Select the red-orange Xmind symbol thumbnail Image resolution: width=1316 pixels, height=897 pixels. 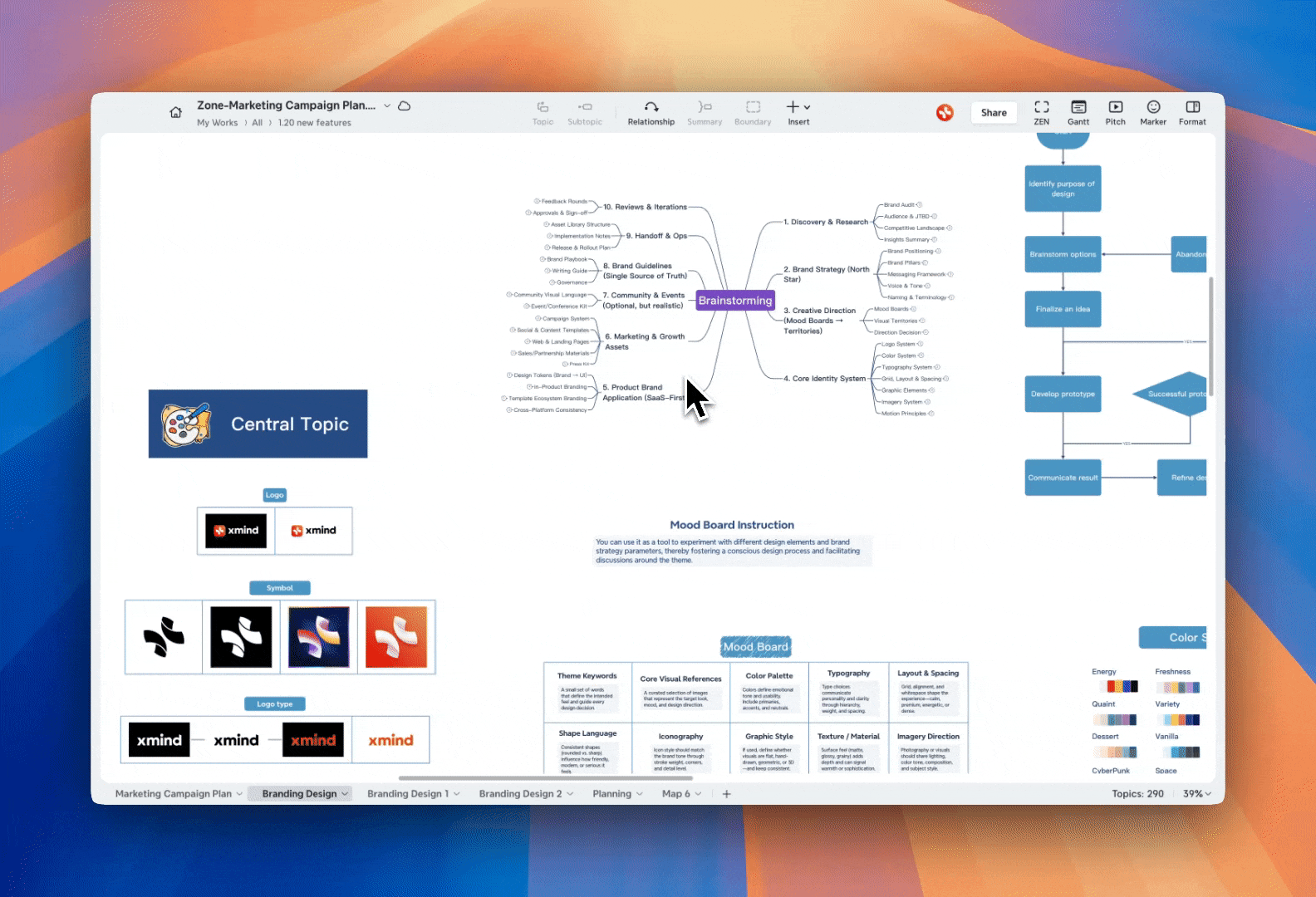click(x=396, y=637)
